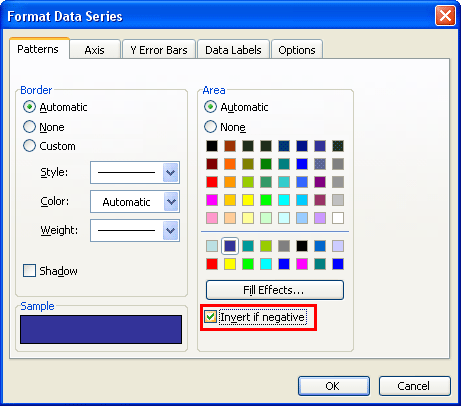
Task: Confirm with the OK button
Action: point(334,386)
